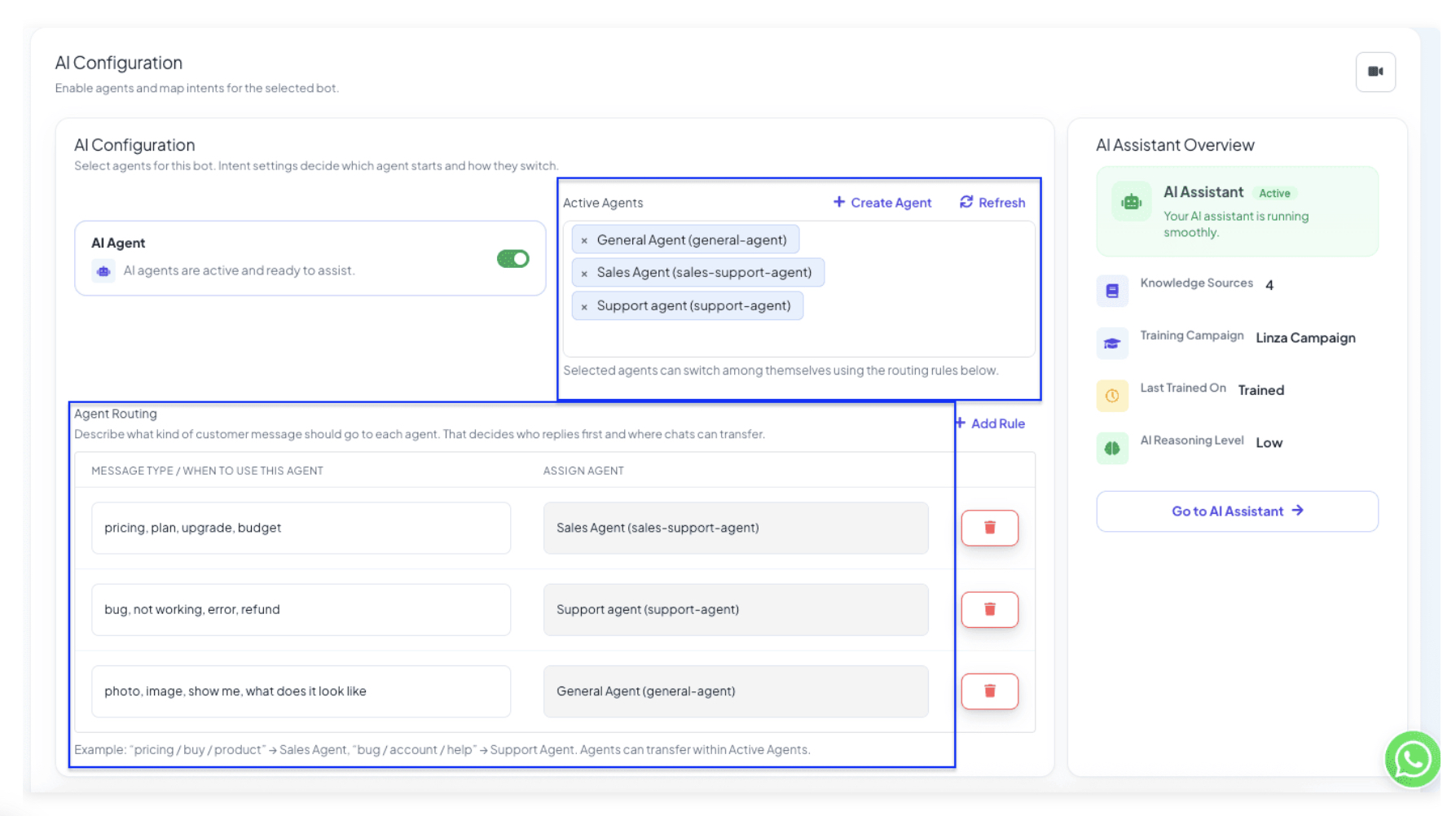The image size is (1456, 816).
Task: Edit the 'pricing, plan, upgrade, budget' field
Action: click(x=301, y=528)
